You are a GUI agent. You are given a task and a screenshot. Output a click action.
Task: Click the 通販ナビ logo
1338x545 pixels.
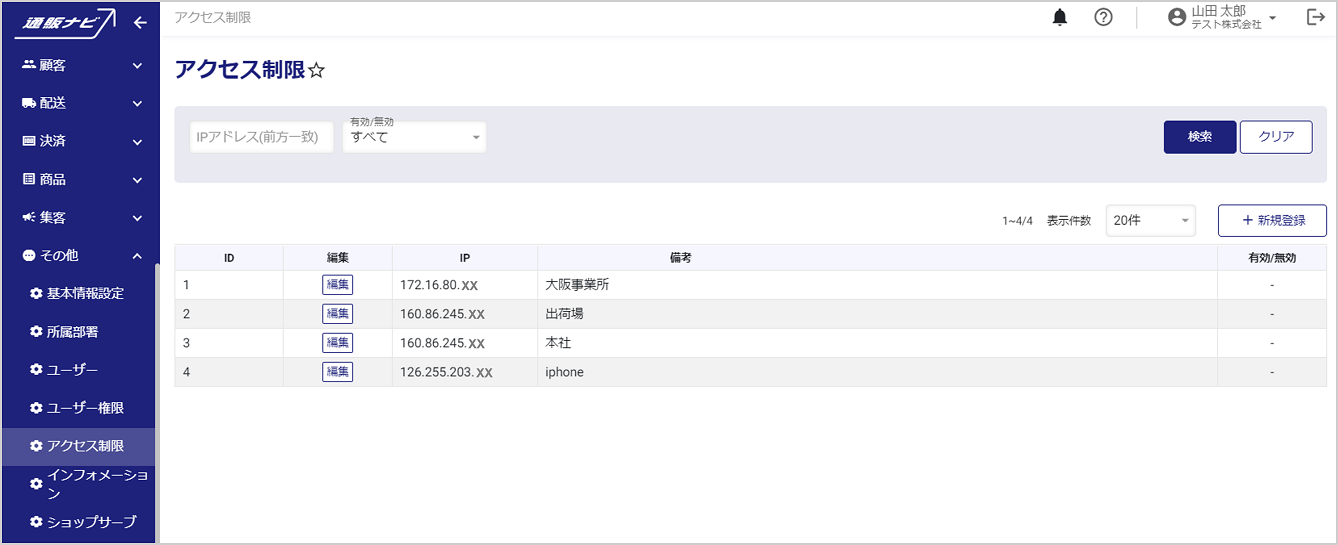pyautogui.click(x=69, y=21)
